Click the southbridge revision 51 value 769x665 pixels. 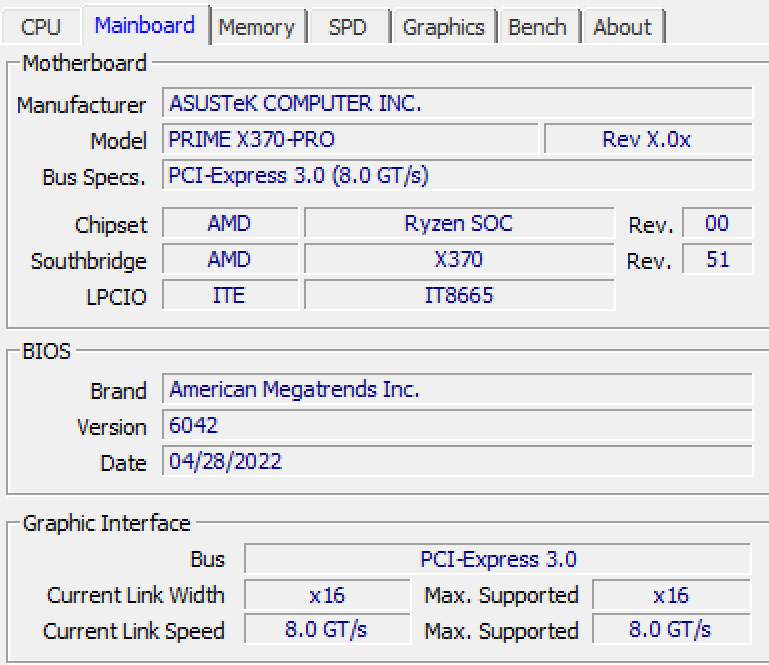717,259
